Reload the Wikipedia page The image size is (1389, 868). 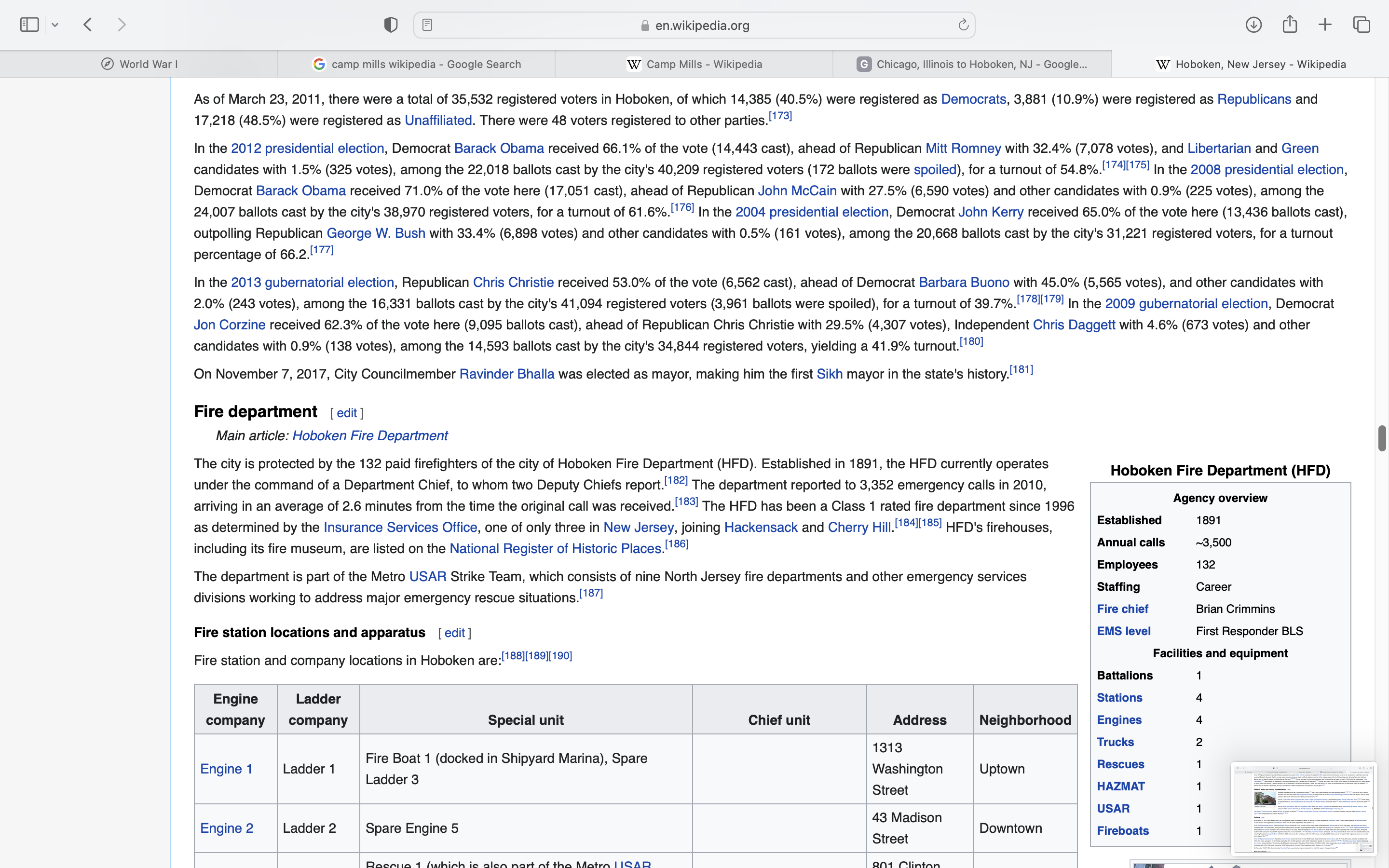click(x=963, y=25)
